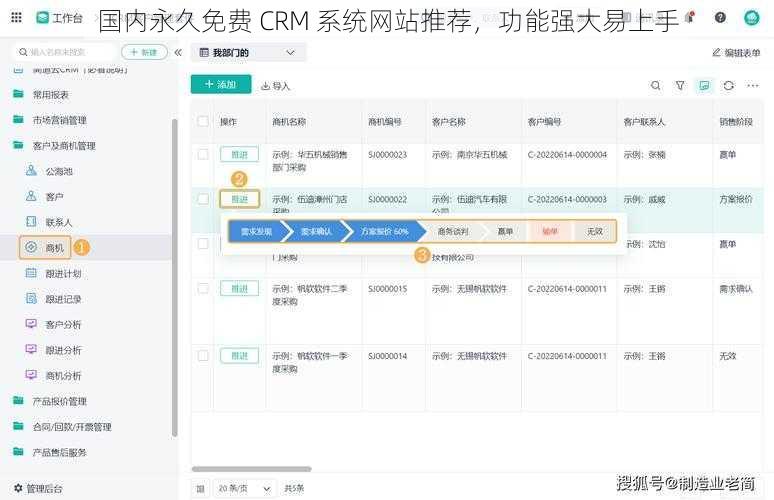Click 编辑表单 edit form link

click(736, 52)
